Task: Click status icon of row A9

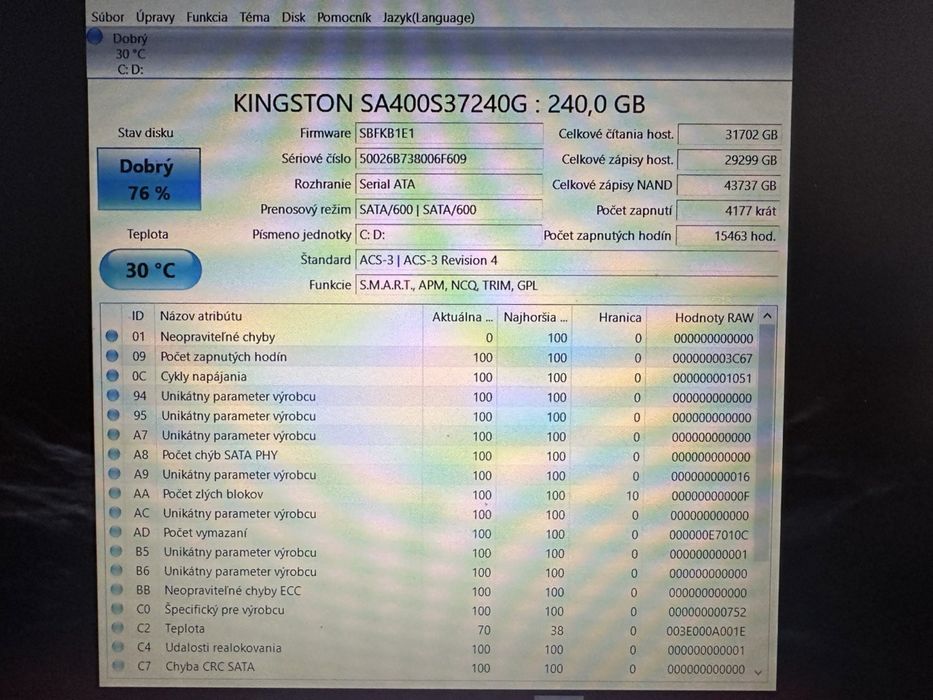Action: pyautogui.click(x=114, y=474)
